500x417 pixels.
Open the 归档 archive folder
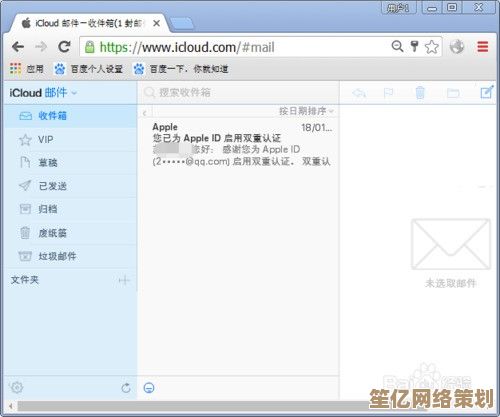coord(71,209)
